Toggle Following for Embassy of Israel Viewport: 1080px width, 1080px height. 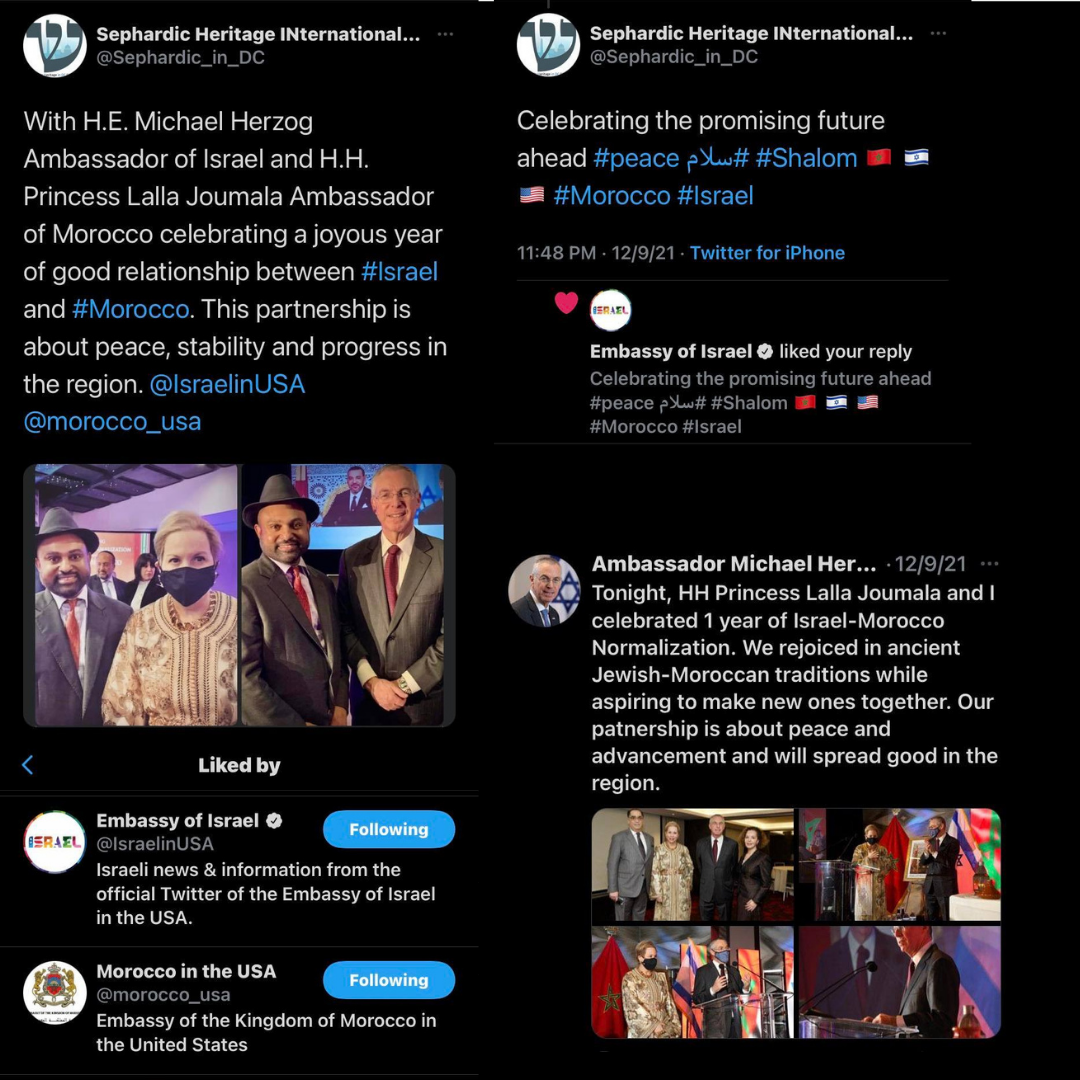[x=389, y=829]
